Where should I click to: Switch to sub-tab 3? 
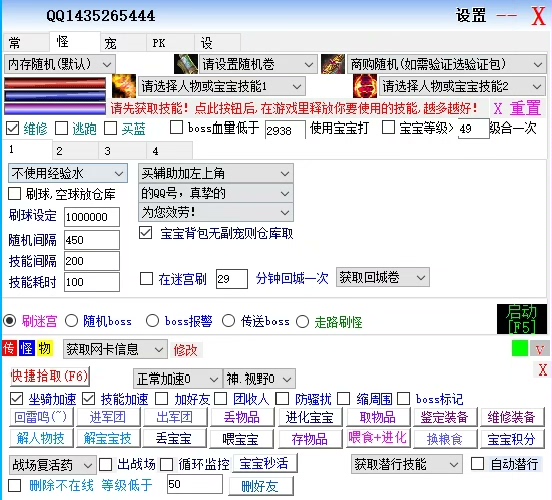pos(122,151)
